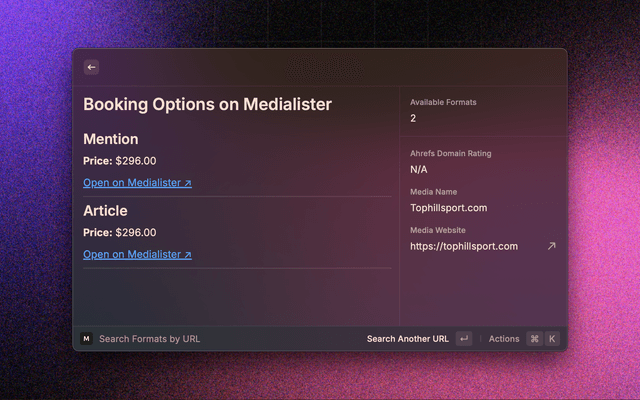Click the Medialister M logo icon
This screenshot has height=400, width=640.
point(86,339)
